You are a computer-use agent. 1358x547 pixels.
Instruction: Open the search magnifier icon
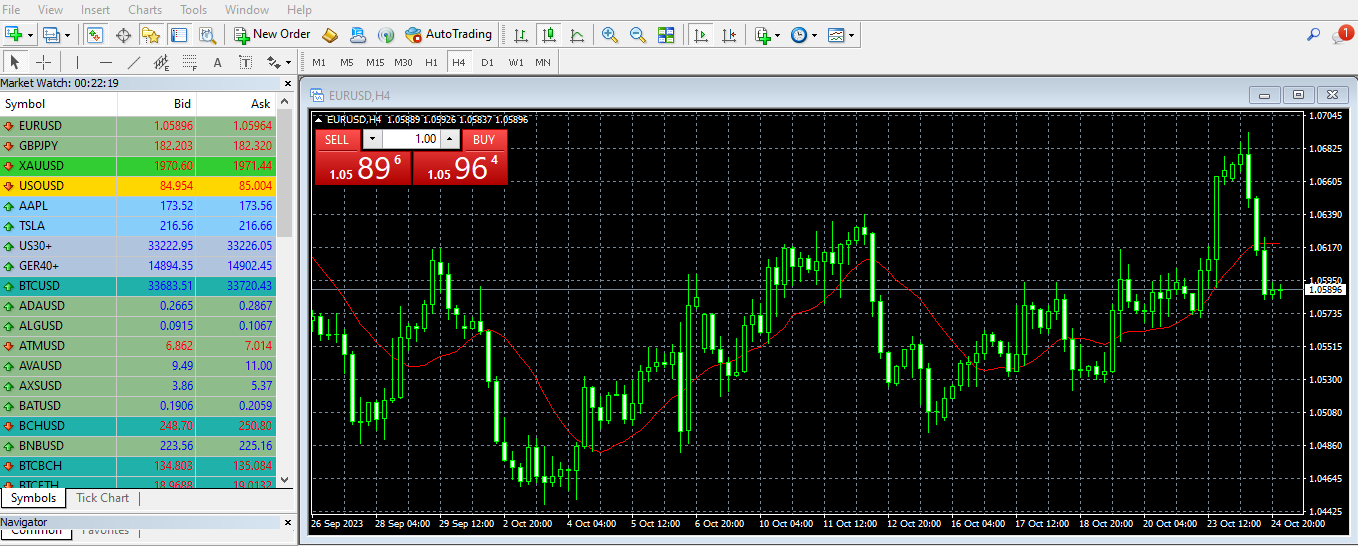click(x=1314, y=35)
